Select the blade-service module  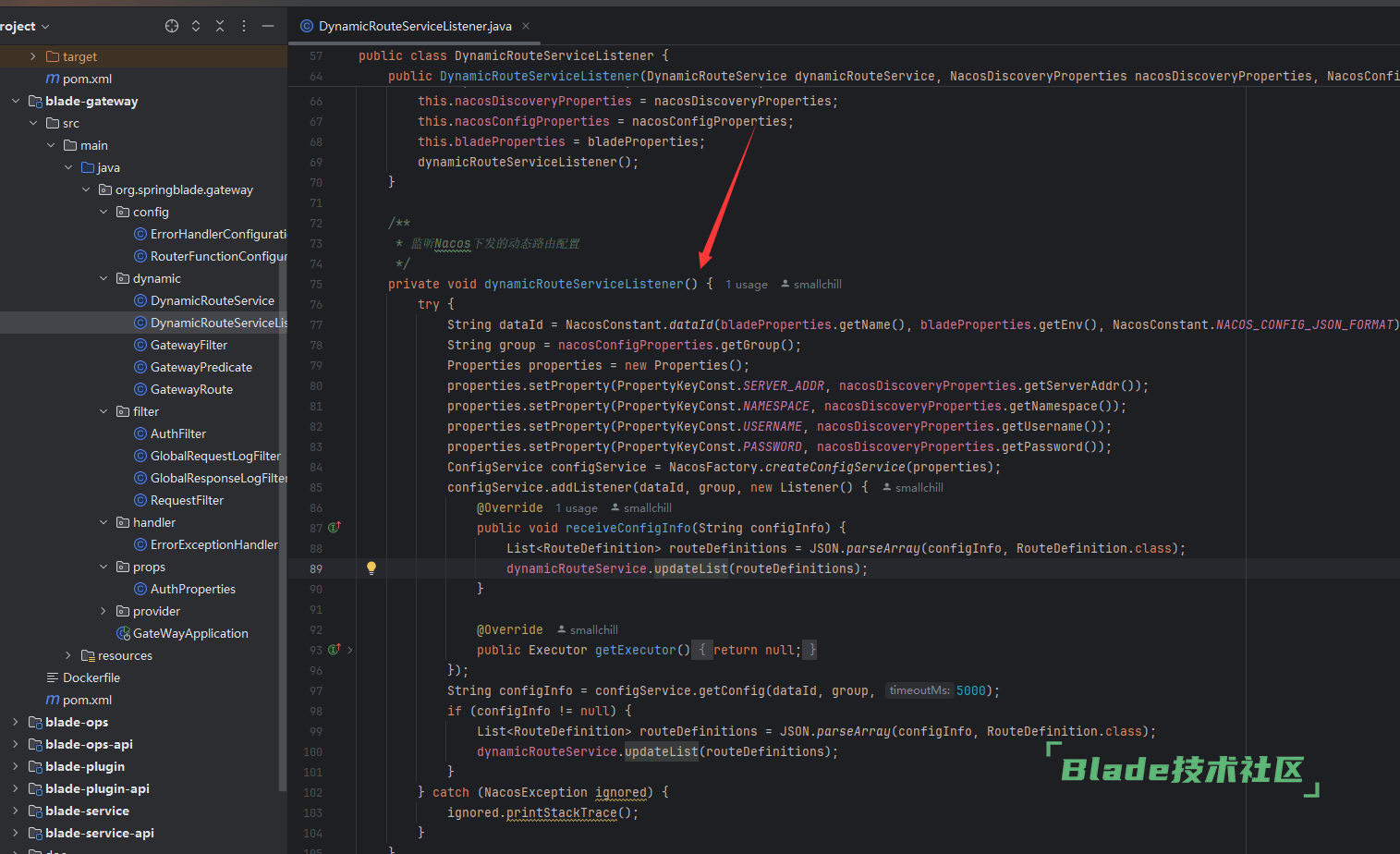click(x=79, y=811)
